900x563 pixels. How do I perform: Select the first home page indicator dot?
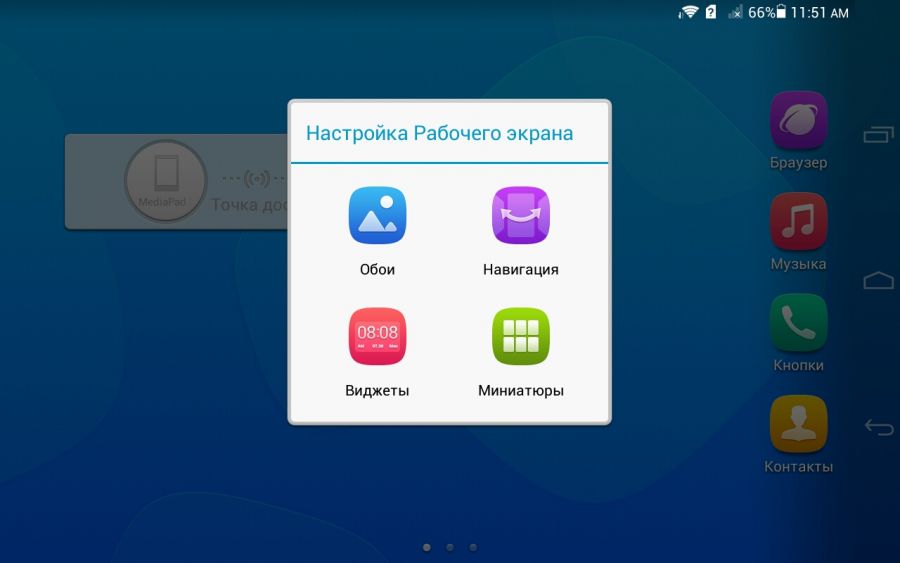click(x=427, y=547)
